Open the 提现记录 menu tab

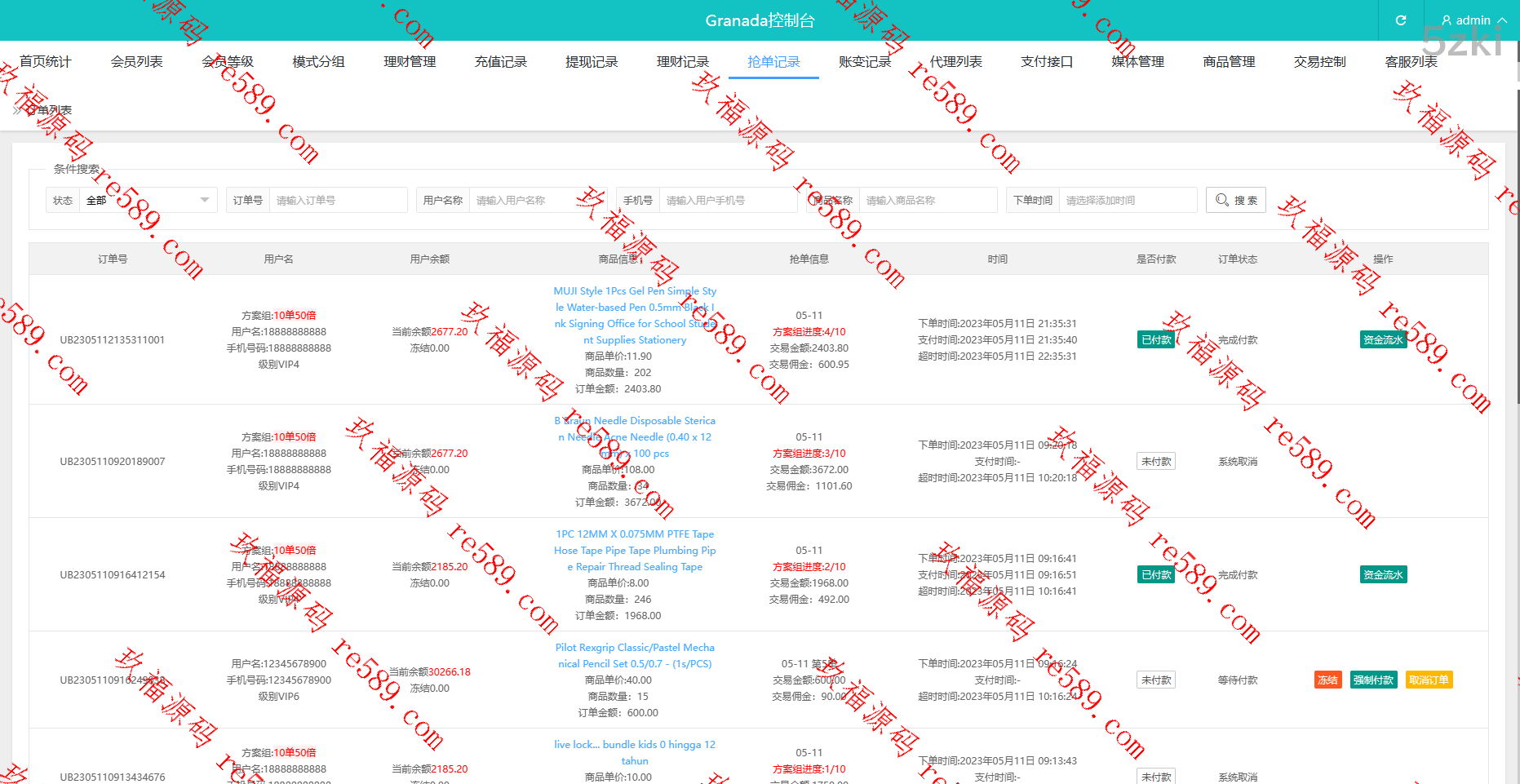point(592,62)
